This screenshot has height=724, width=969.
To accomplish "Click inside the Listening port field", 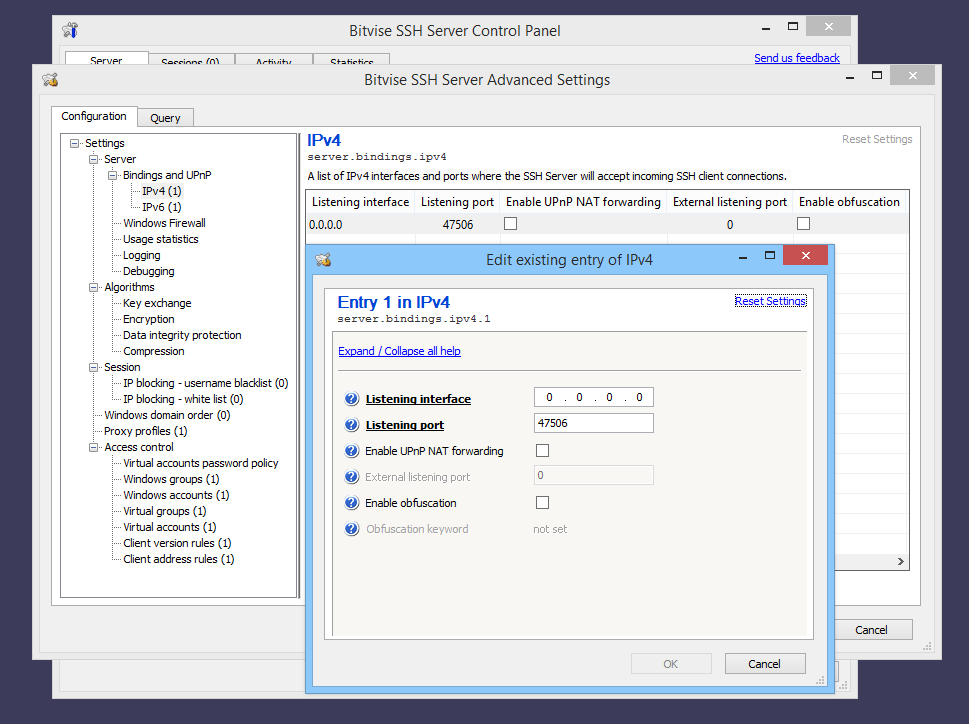I will [x=593, y=423].
